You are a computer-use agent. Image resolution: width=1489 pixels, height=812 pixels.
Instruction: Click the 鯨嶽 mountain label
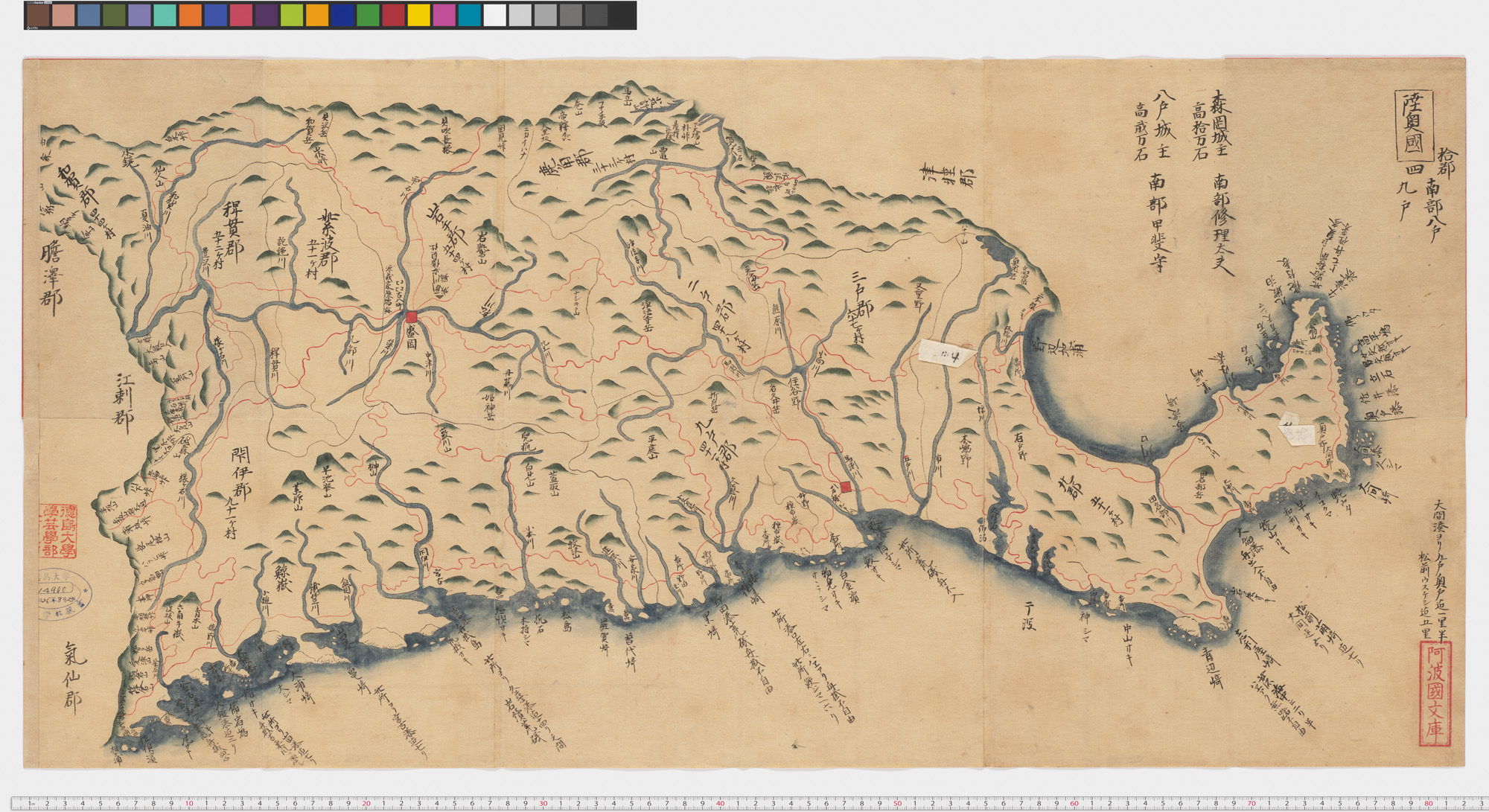click(284, 580)
